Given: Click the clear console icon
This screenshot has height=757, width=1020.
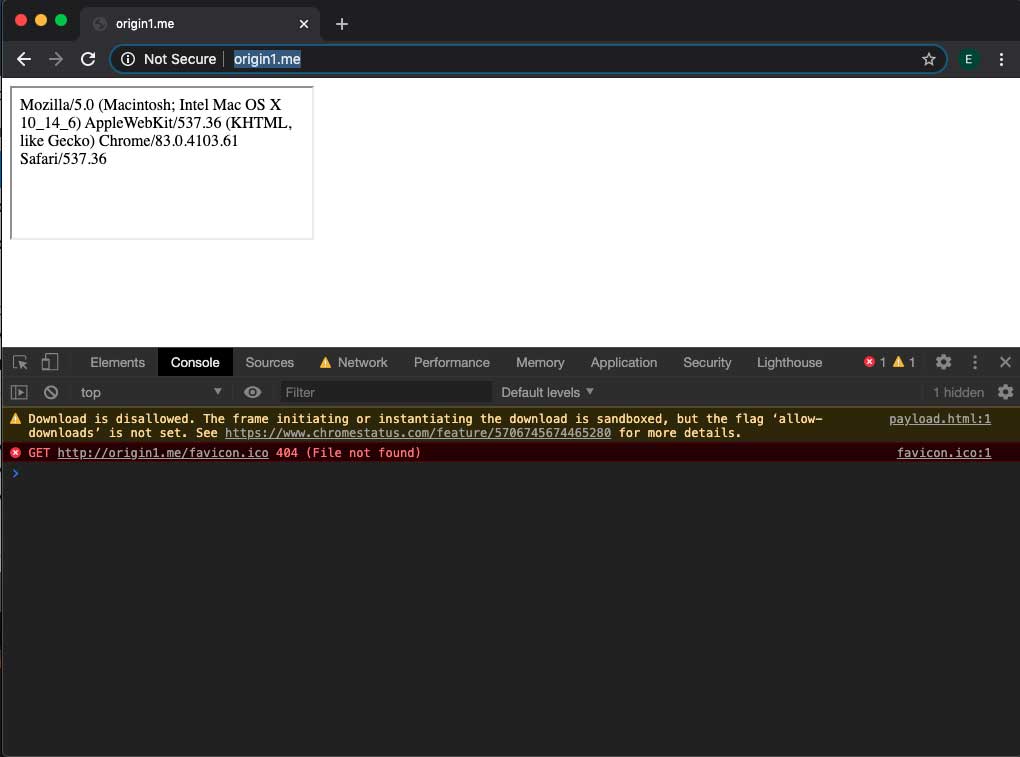Looking at the screenshot, I should point(50,392).
